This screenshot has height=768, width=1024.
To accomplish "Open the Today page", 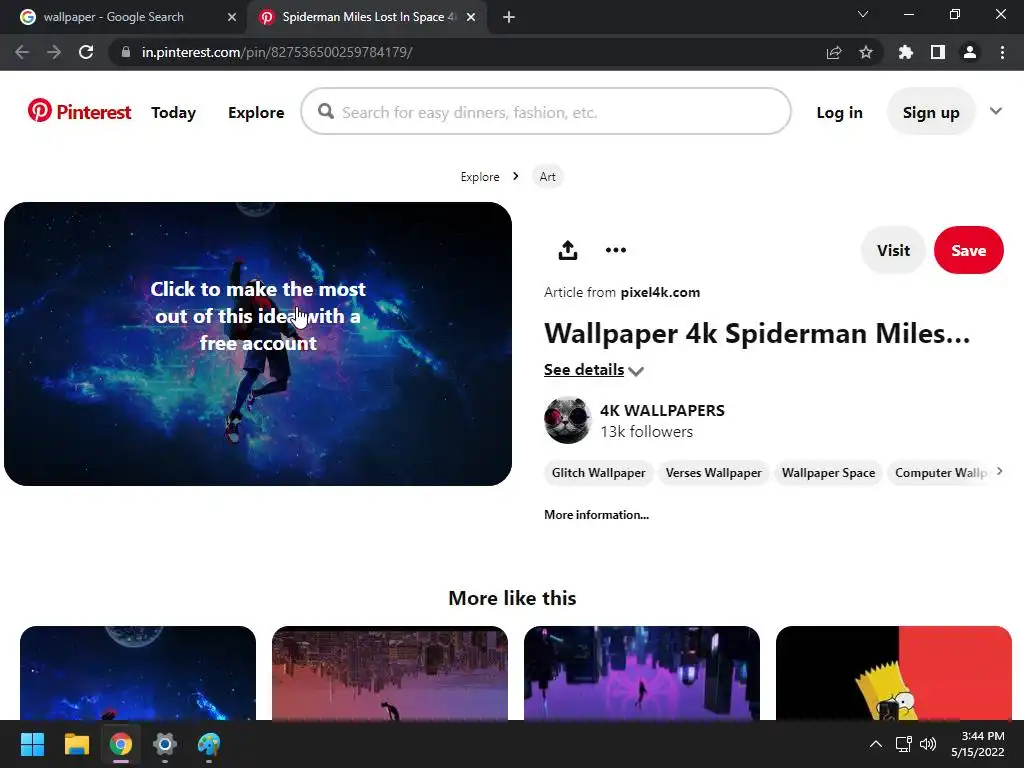I will [x=173, y=112].
